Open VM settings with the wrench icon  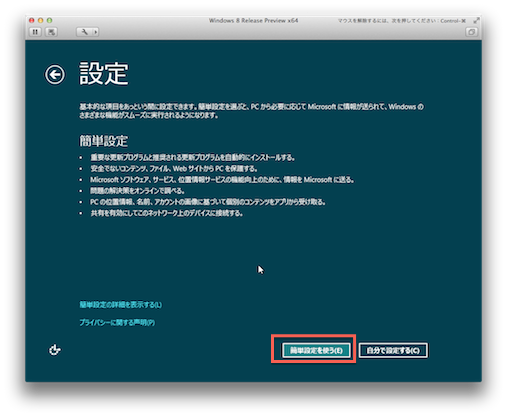tap(84, 32)
